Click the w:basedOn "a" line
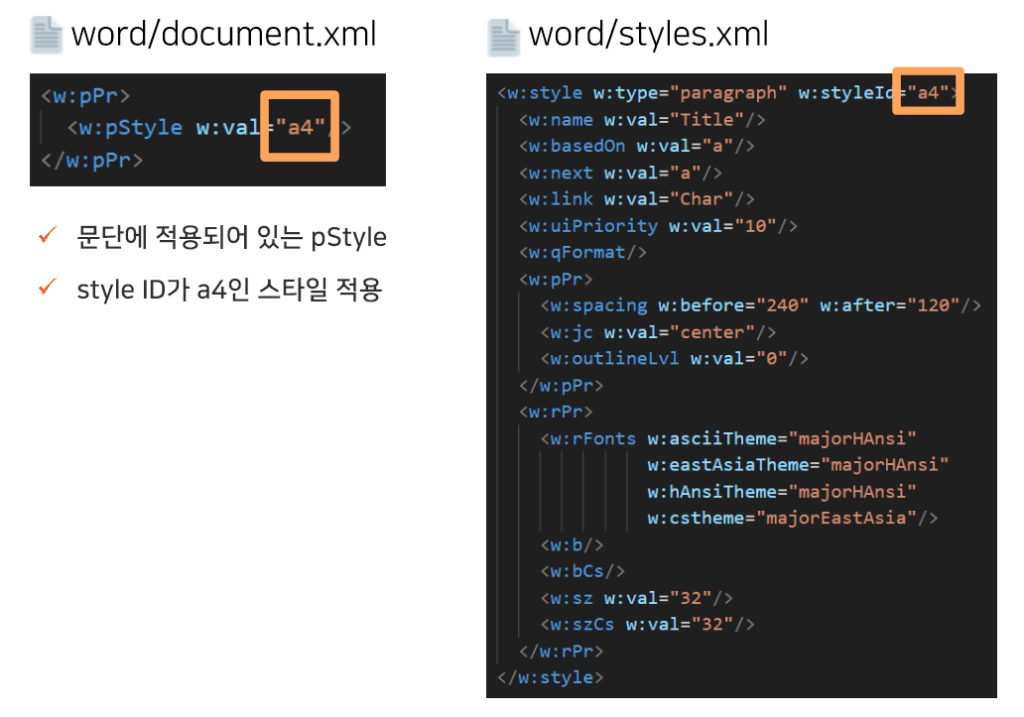1024x717 pixels. [x=636, y=146]
